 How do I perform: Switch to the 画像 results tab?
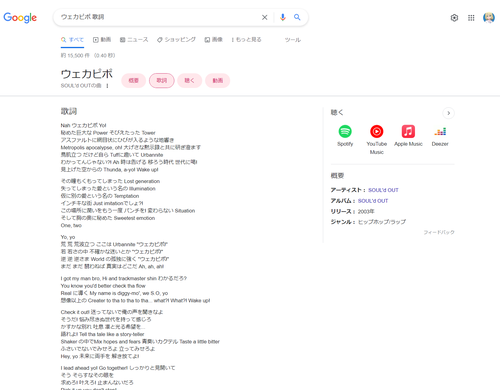point(213,40)
